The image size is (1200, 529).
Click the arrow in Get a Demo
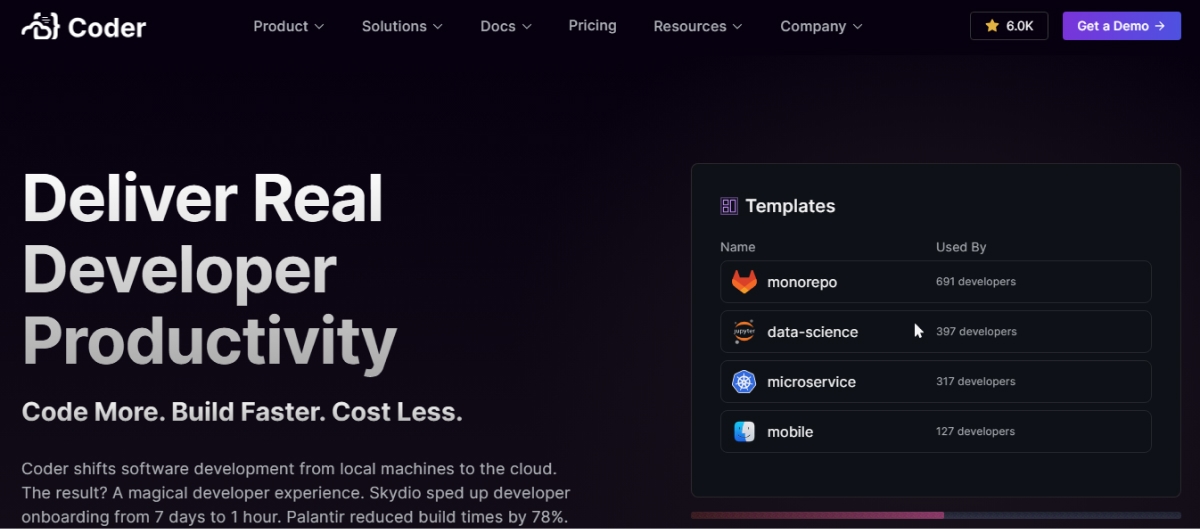(x=1160, y=26)
